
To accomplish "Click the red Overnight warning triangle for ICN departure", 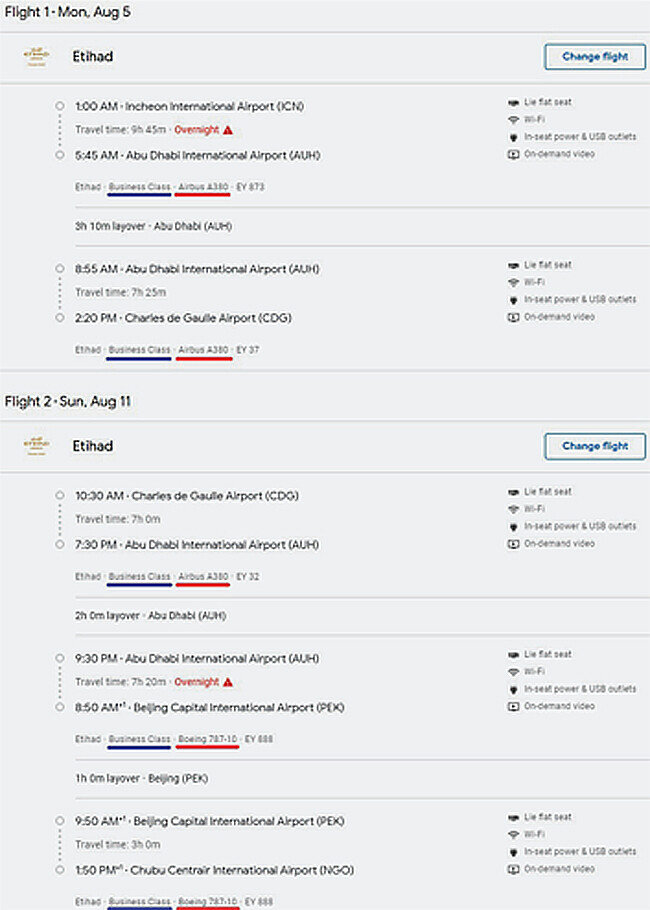I will pyautogui.click(x=228, y=130).
